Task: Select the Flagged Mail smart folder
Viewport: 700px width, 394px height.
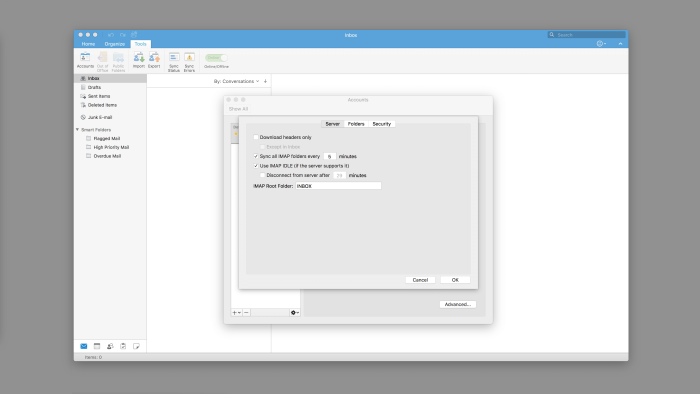Action: click(110, 139)
